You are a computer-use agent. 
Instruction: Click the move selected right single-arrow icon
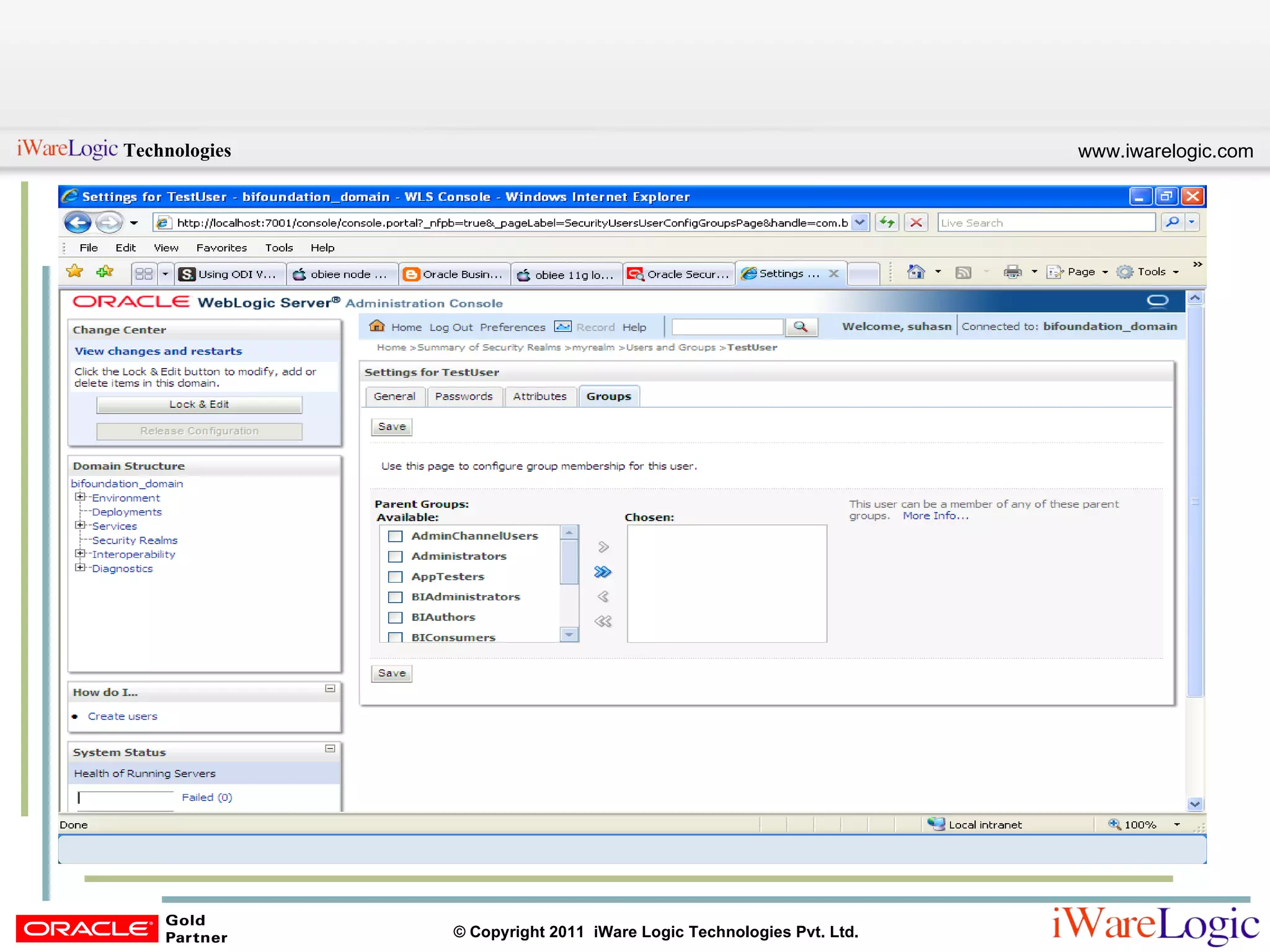point(603,547)
